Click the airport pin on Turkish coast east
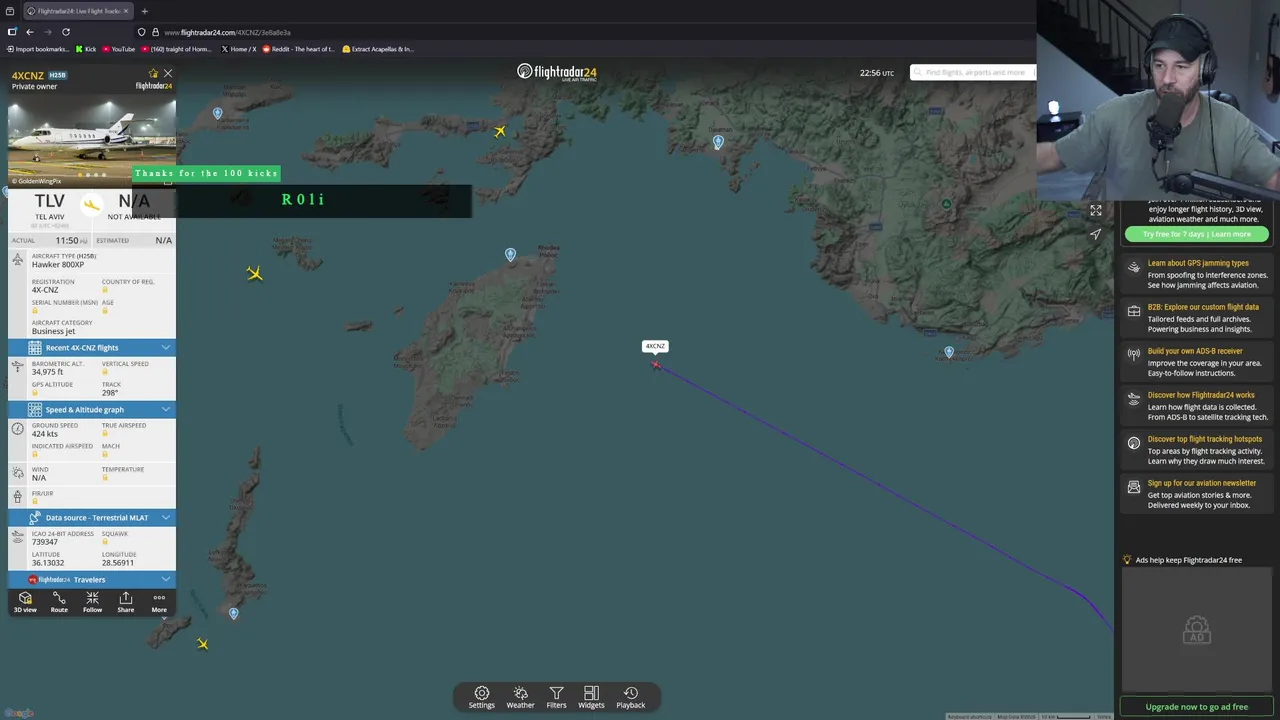Image resolution: width=1280 pixels, height=720 pixels. [x=949, y=353]
